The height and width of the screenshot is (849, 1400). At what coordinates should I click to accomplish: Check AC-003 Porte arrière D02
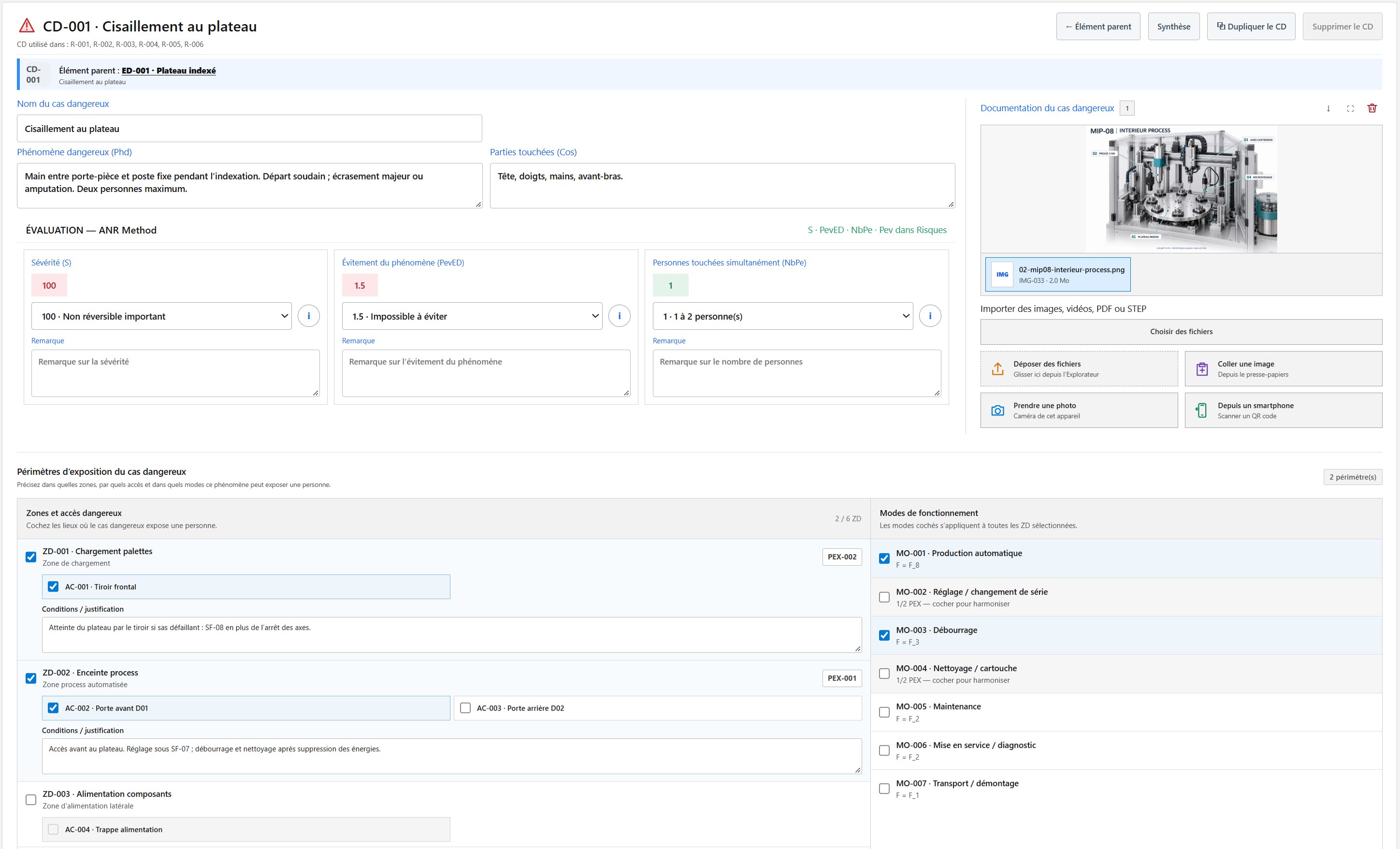coord(465,708)
